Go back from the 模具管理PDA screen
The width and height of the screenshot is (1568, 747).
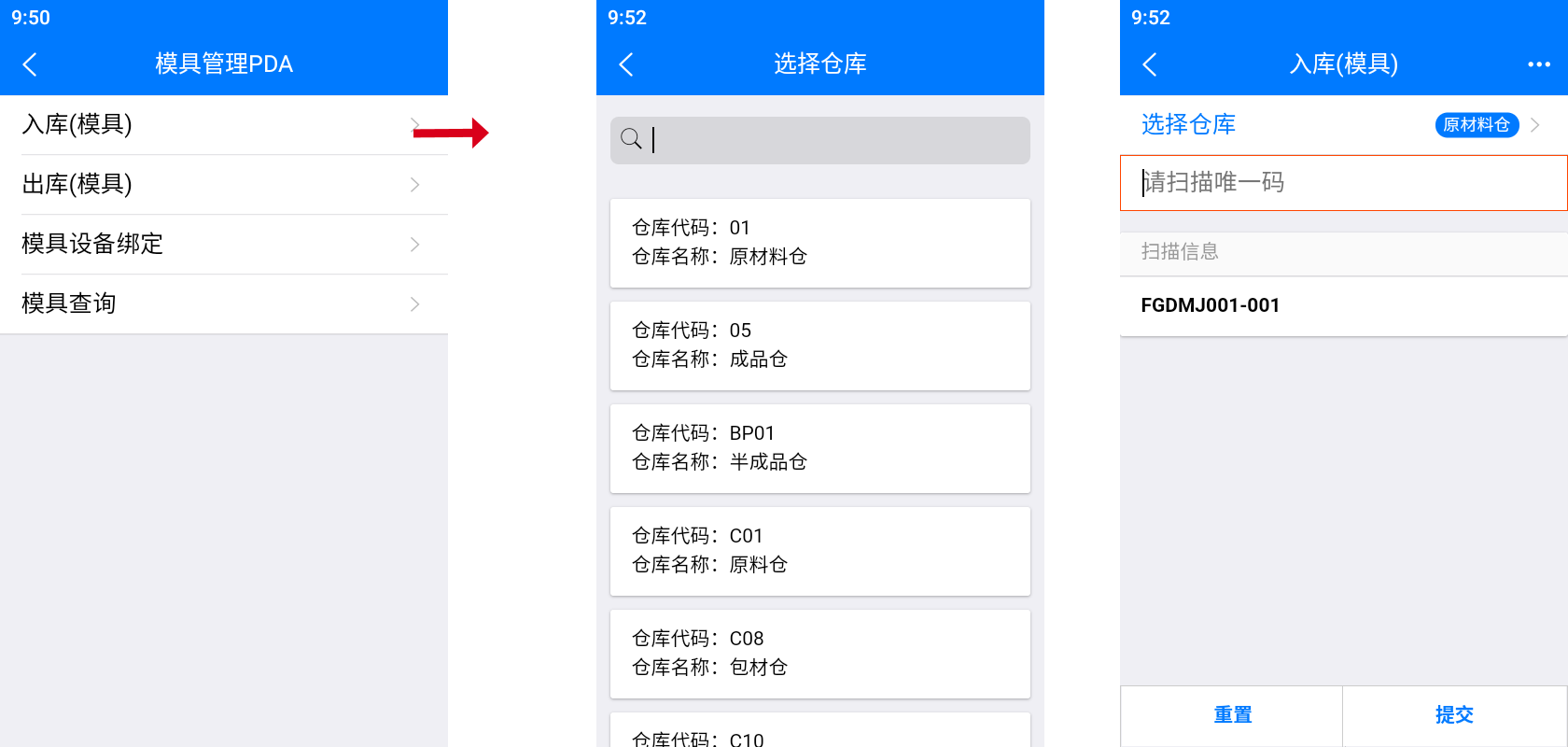click(30, 64)
